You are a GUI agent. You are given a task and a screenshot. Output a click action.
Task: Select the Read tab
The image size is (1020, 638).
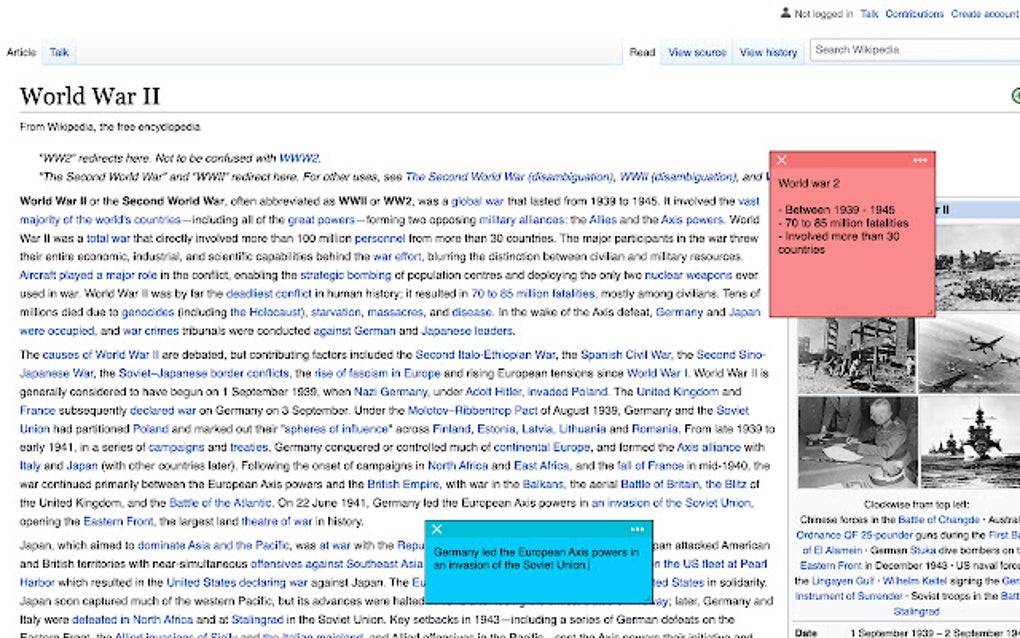tap(642, 52)
